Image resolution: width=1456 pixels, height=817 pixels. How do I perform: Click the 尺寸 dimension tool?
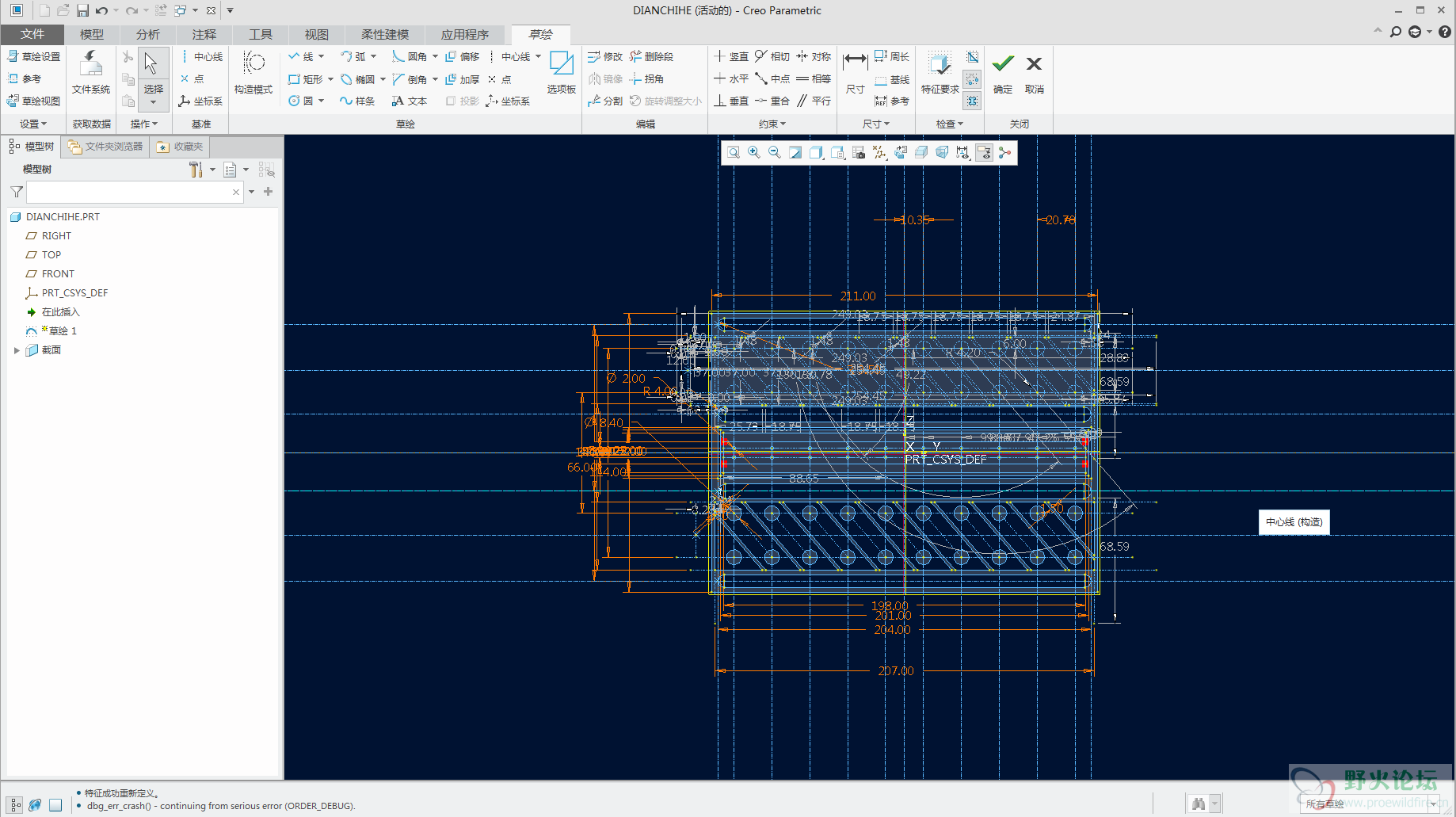pyautogui.click(x=856, y=74)
